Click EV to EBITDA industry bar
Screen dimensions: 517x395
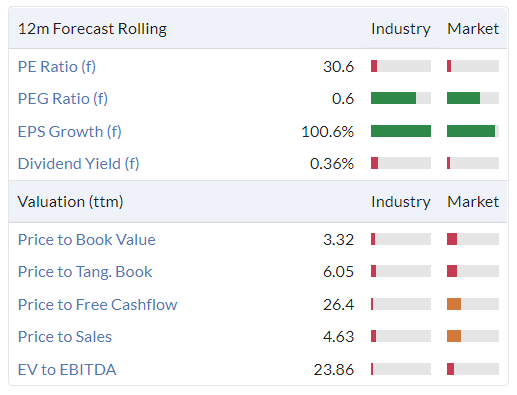[x=401, y=369]
